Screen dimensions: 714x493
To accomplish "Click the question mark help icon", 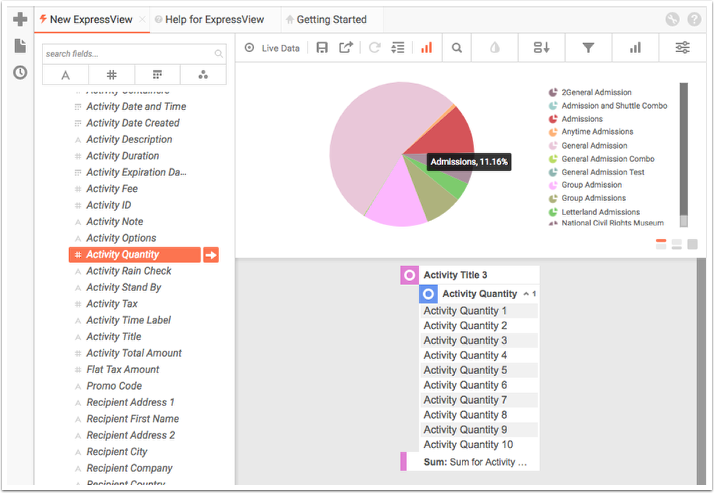I will (694, 19).
